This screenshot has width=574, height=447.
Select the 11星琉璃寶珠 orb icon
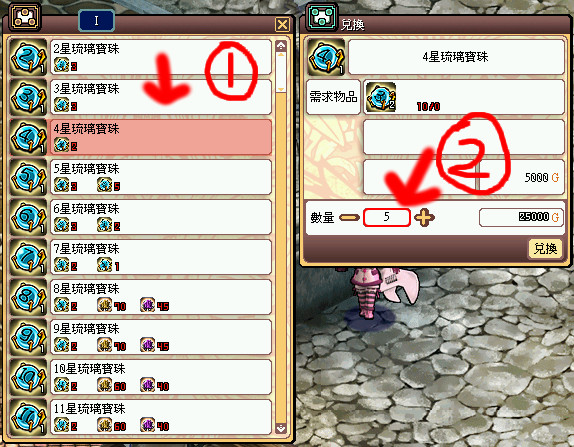pyautogui.click(x=28, y=417)
